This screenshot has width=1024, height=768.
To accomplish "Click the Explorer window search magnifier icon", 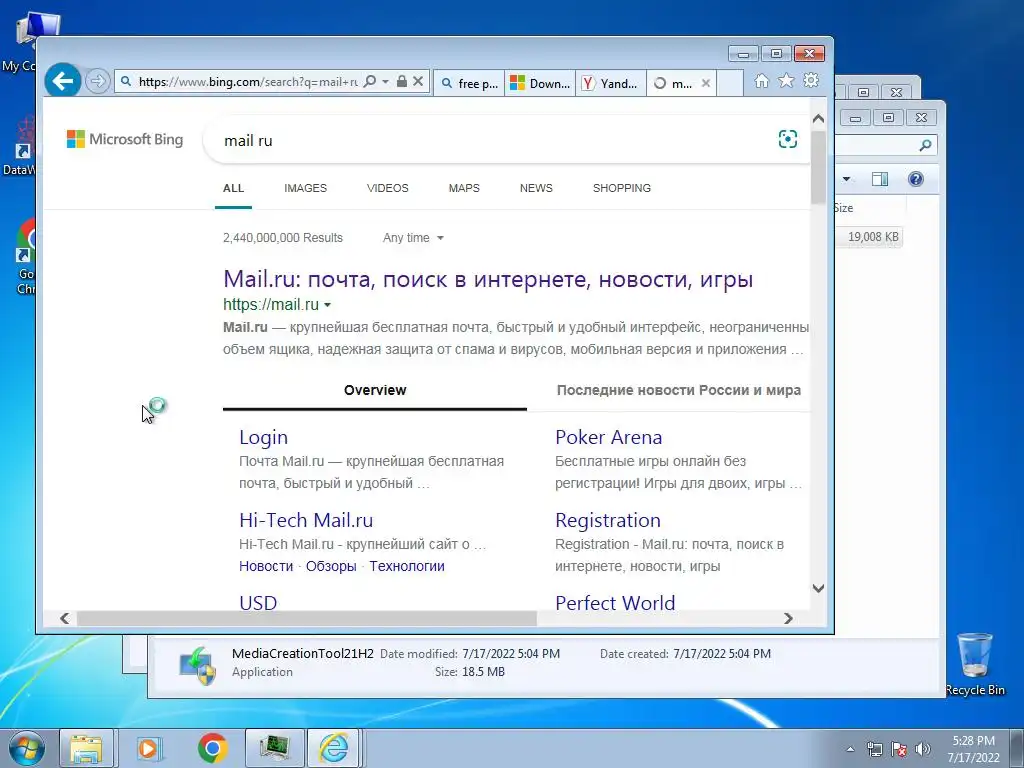I will (x=925, y=145).
